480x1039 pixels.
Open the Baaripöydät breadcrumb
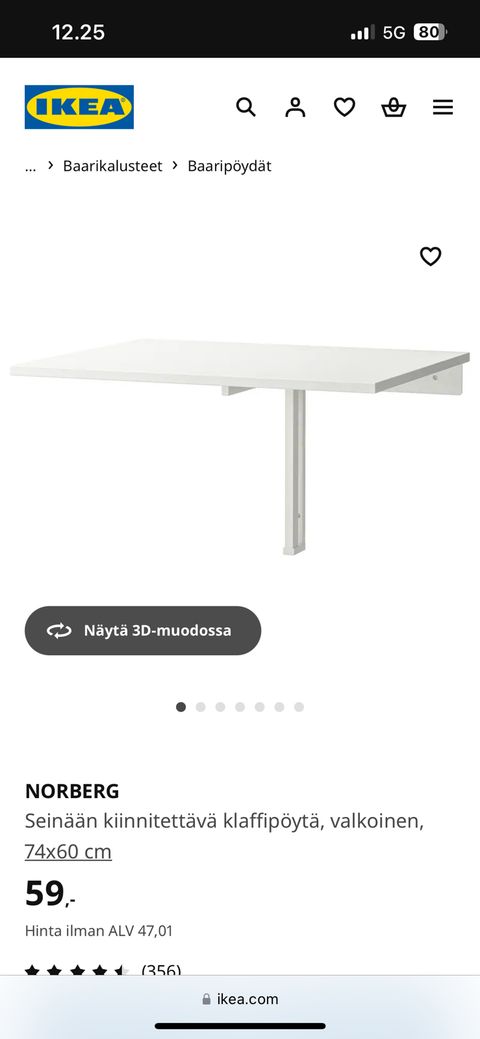229,166
